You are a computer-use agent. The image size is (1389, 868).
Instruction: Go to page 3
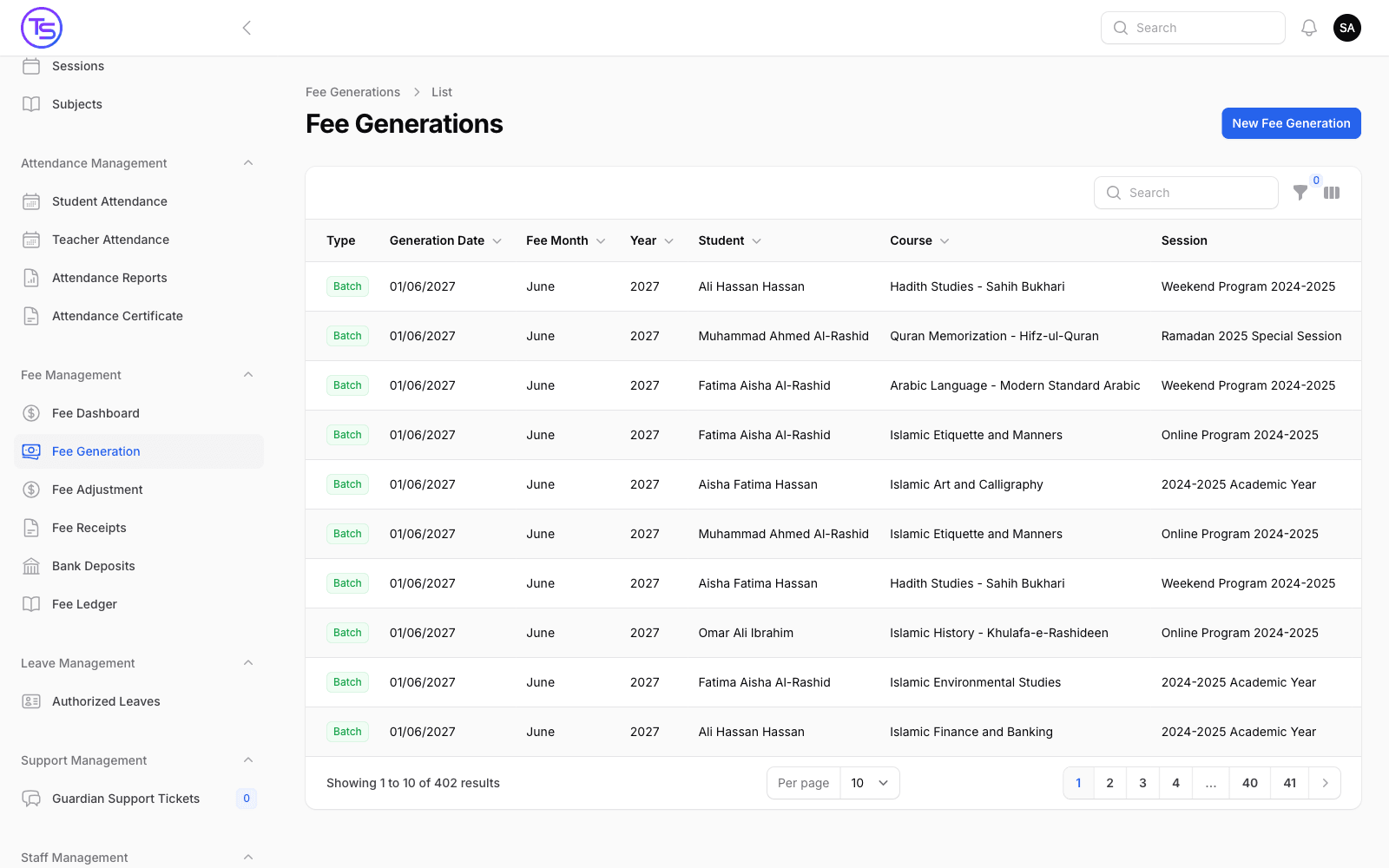[1142, 783]
